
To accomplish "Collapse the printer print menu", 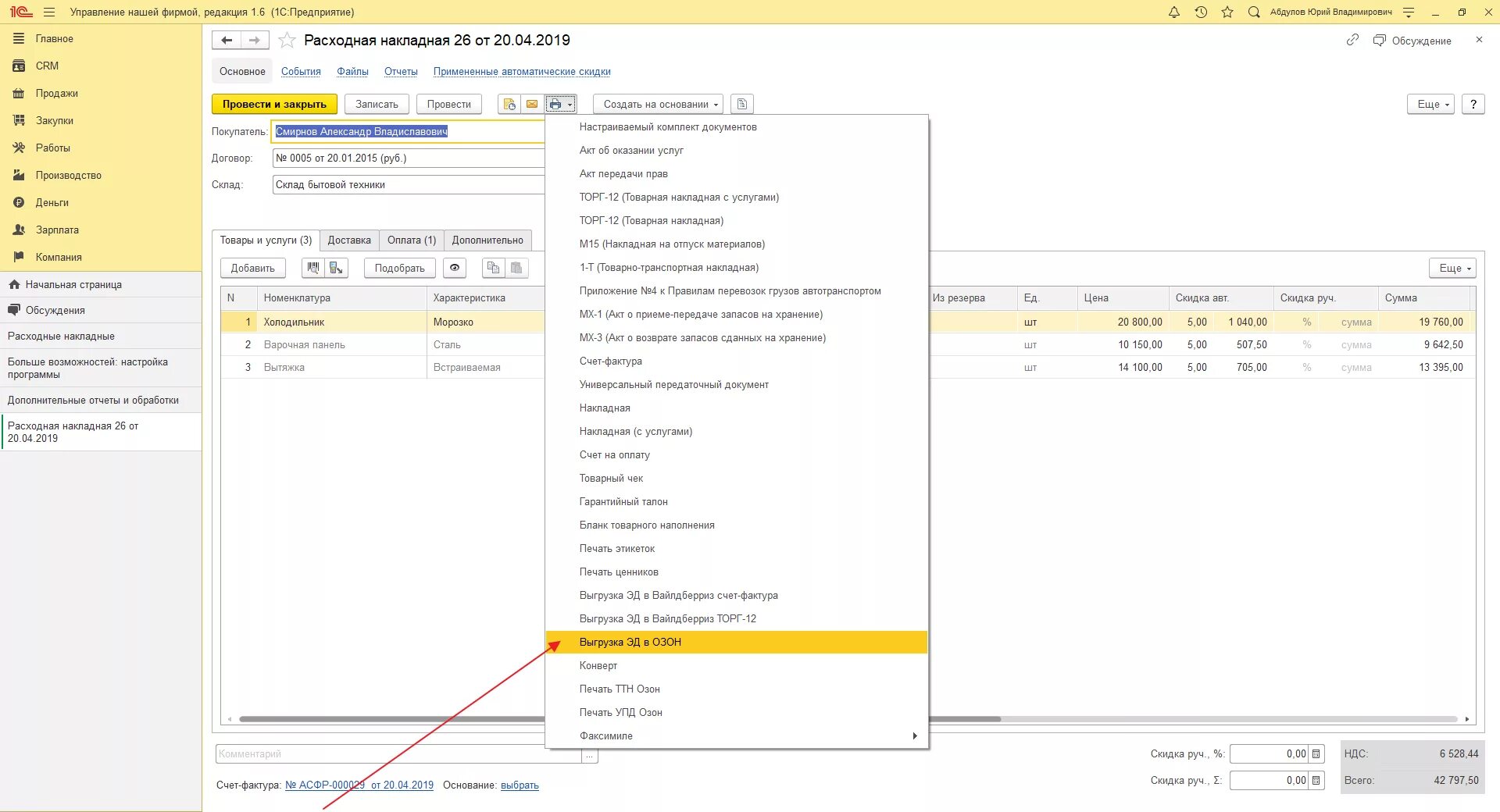I will (x=560, y=104).
